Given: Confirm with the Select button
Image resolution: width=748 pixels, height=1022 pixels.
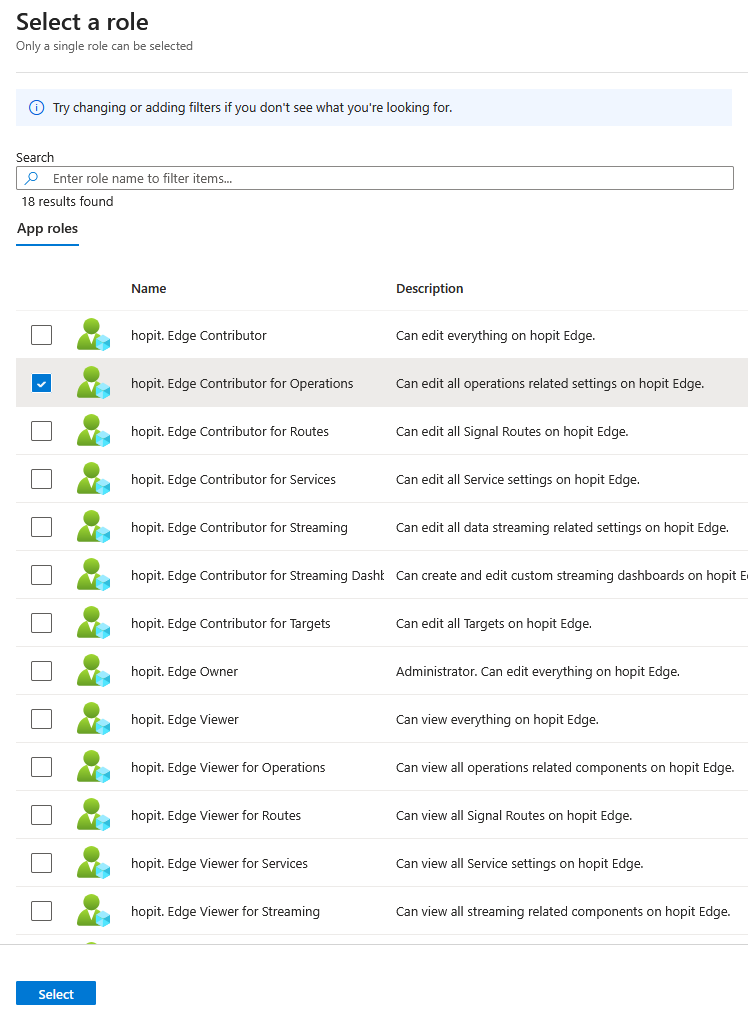Looking at the screenshot, I should click(x=56, y=993).
